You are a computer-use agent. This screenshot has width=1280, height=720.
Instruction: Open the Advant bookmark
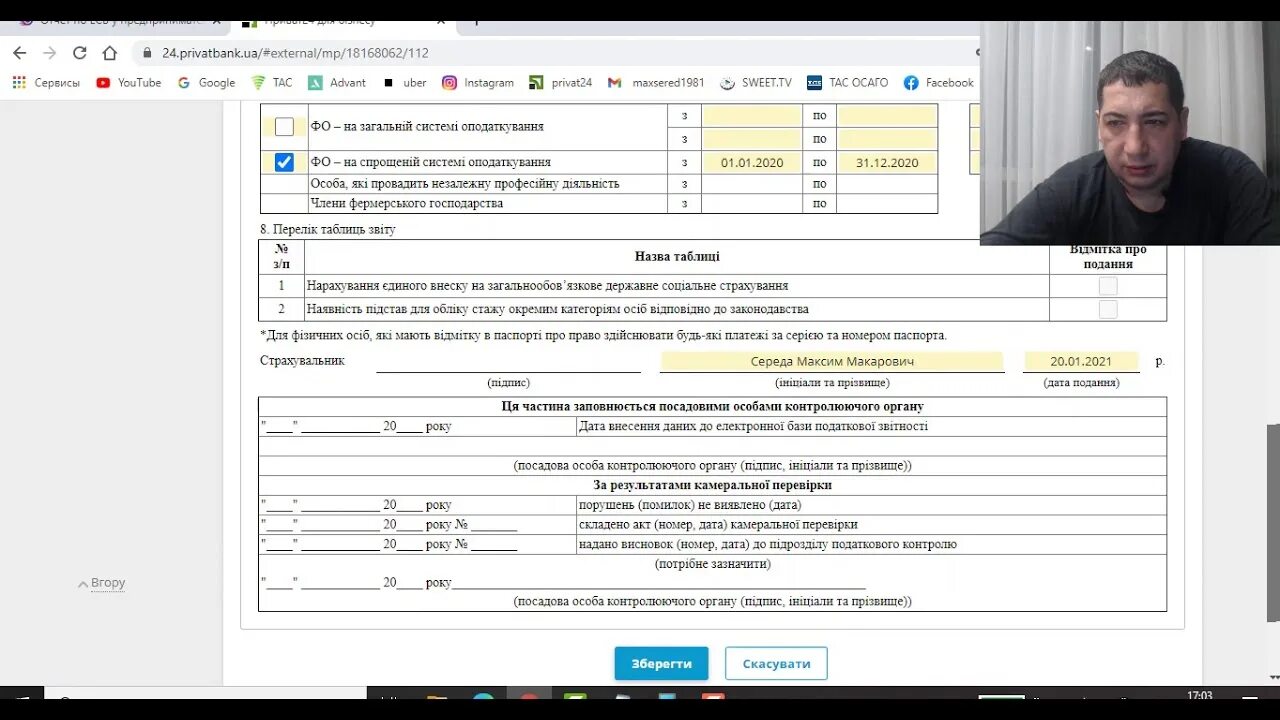(x=337, y=83)
